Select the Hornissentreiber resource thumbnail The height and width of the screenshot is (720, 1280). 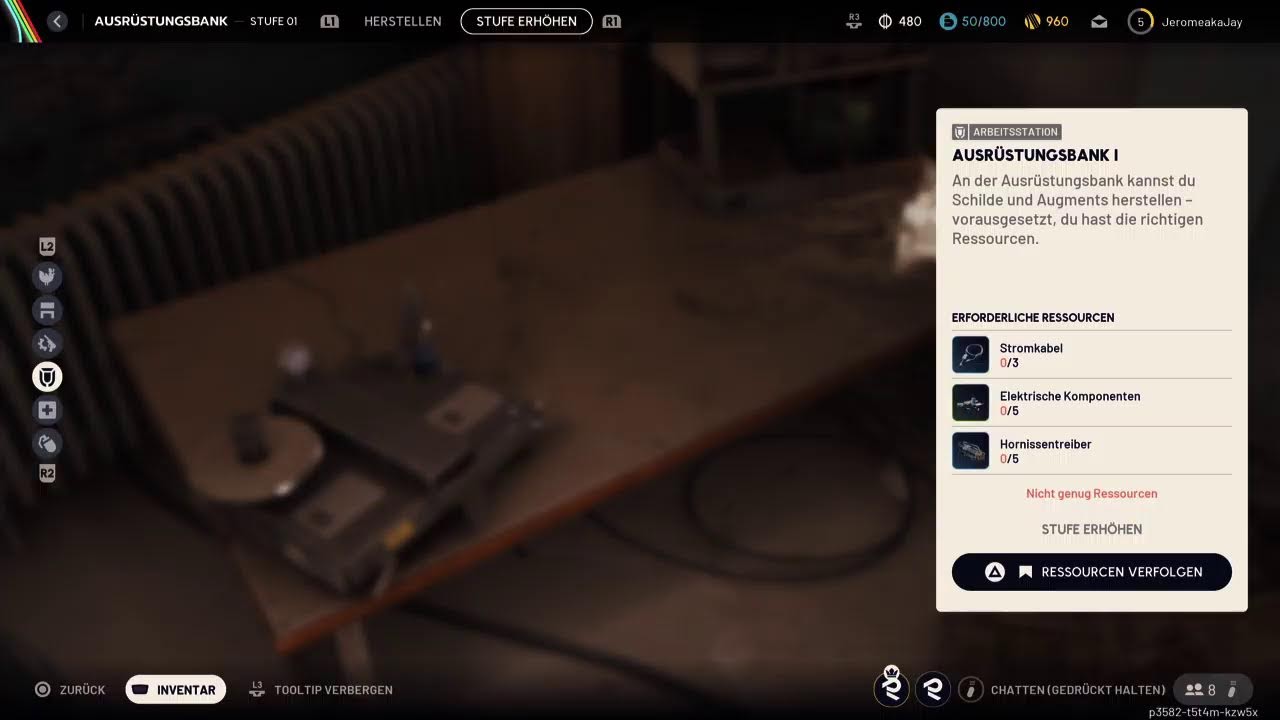point(970,451)
